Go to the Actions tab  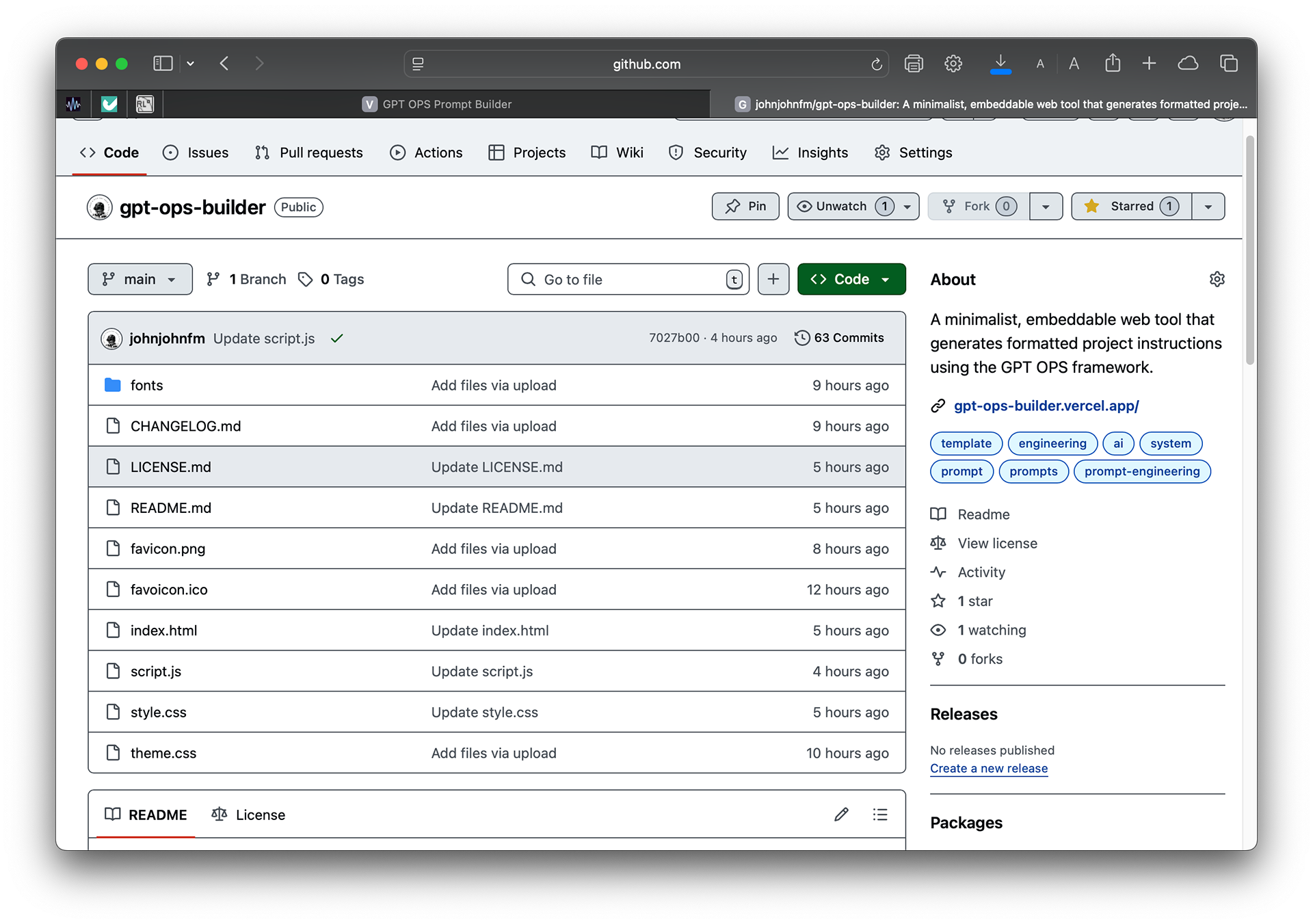pyautogui.click(x=426, y=153)
